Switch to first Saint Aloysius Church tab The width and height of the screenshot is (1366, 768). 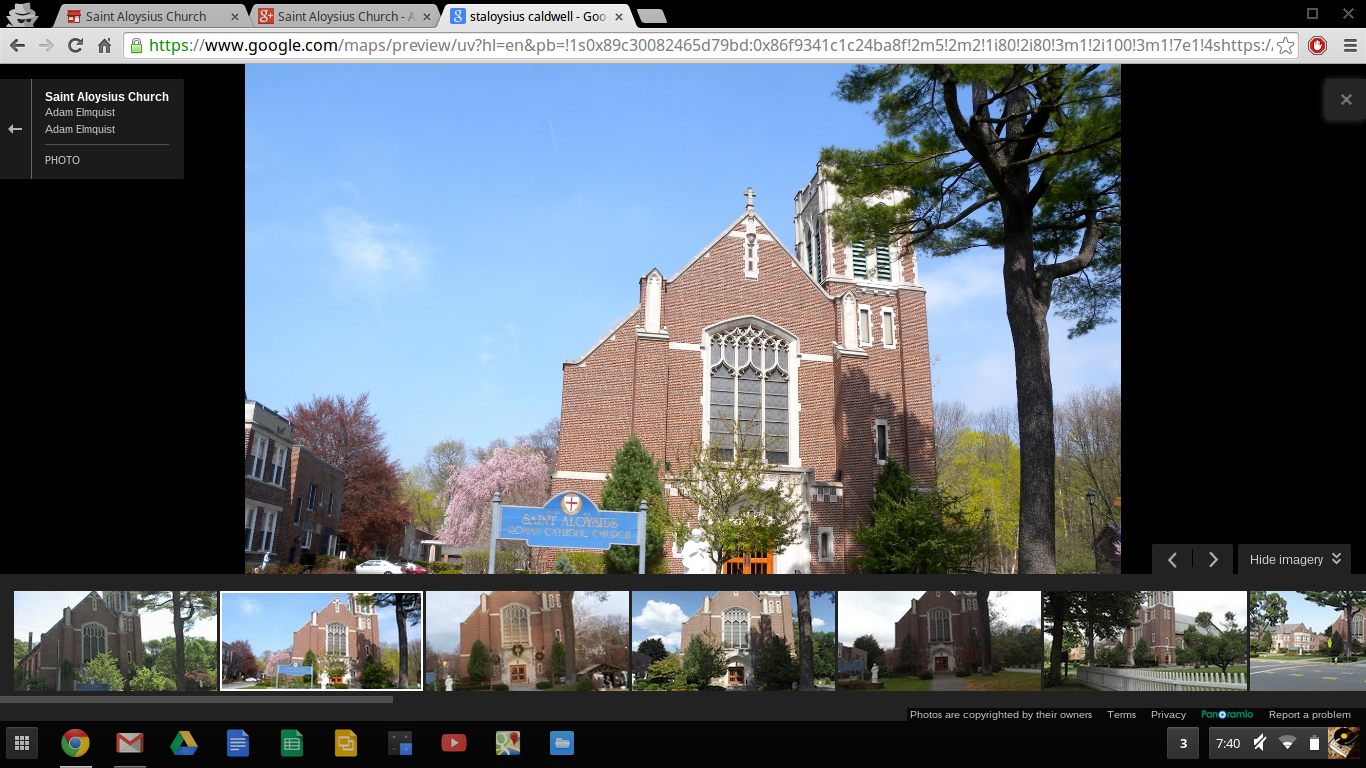pyautogui.click(x=146, y=16)
